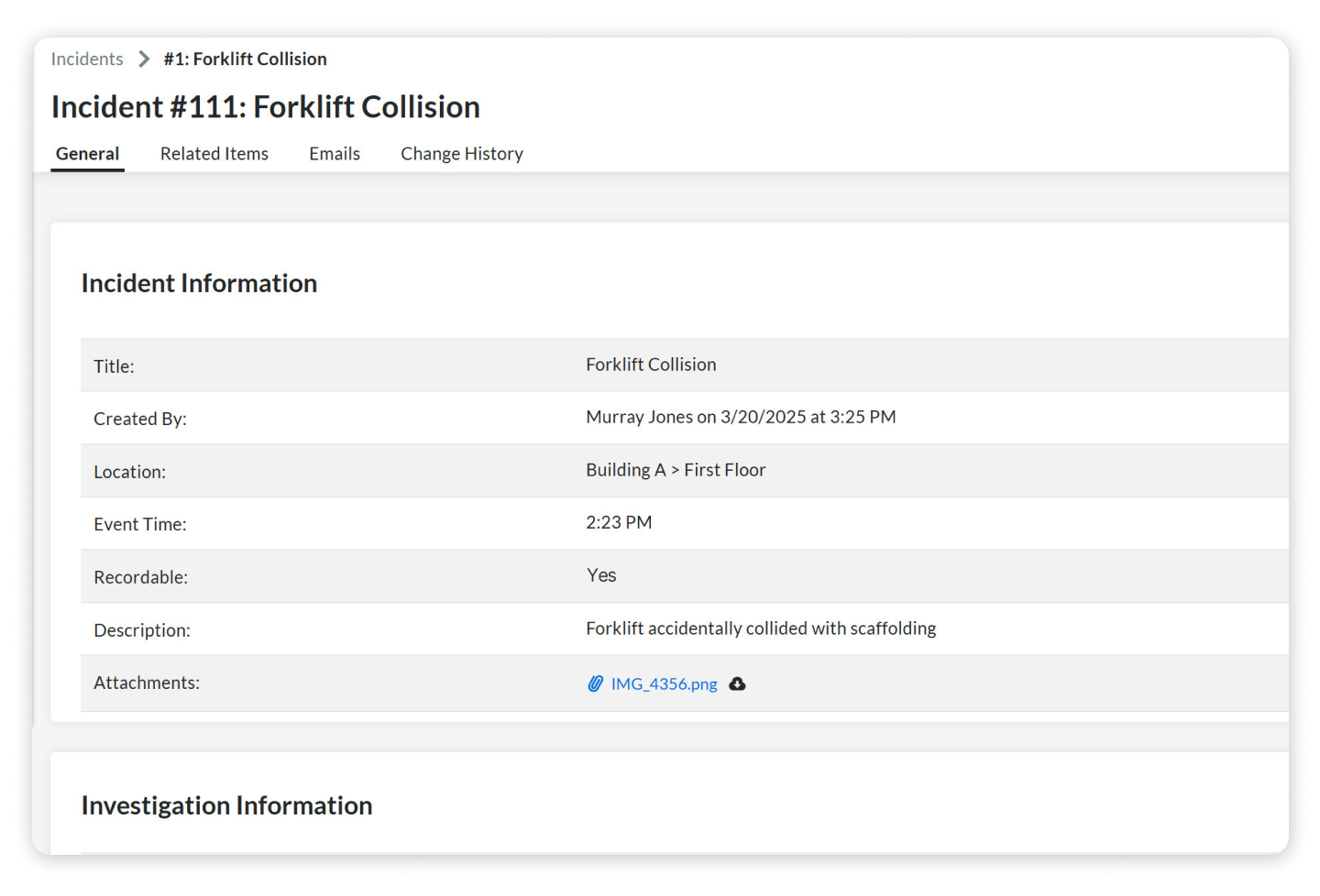Screen dimensions: 1320x896
Task: Click the Incident #111 page title
Action: [x=265, y=106]
